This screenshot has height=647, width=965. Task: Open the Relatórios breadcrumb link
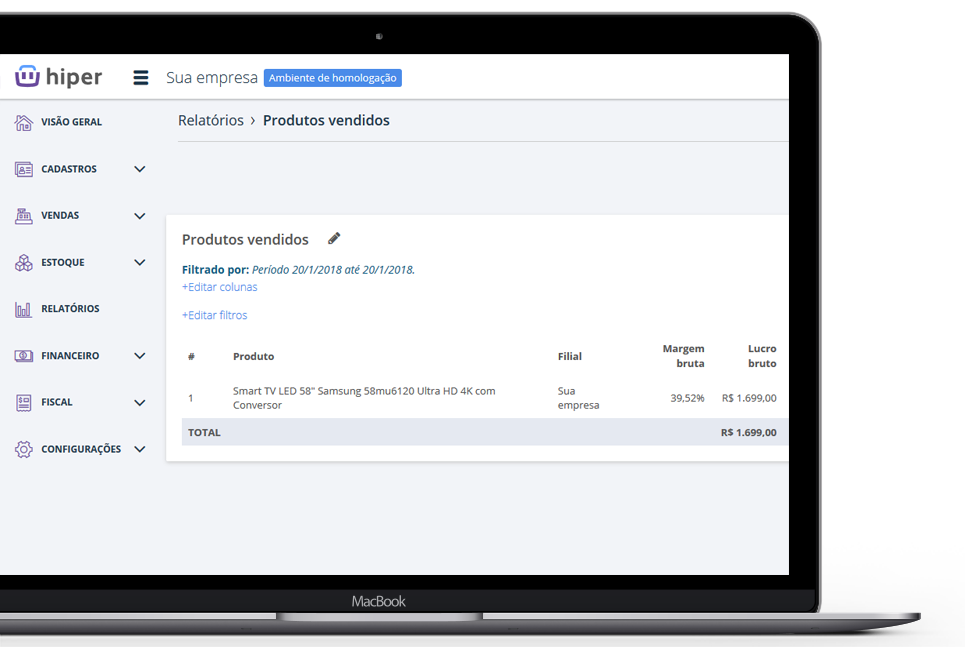coord(210,121)
